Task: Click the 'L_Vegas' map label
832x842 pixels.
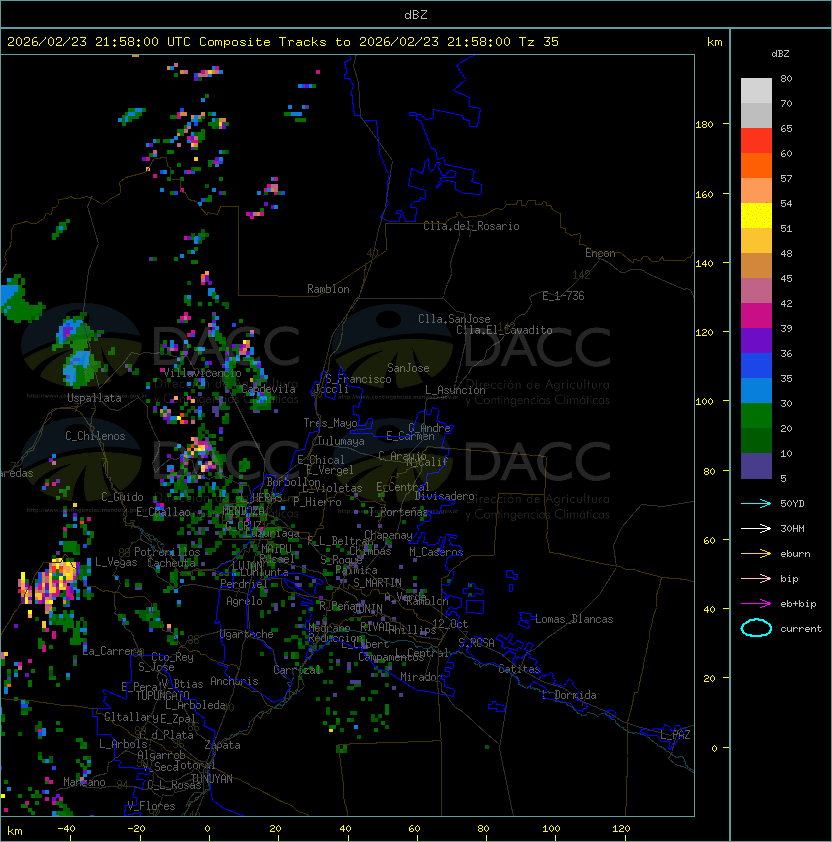Action: pyautogui.click(x=116, y=562)
